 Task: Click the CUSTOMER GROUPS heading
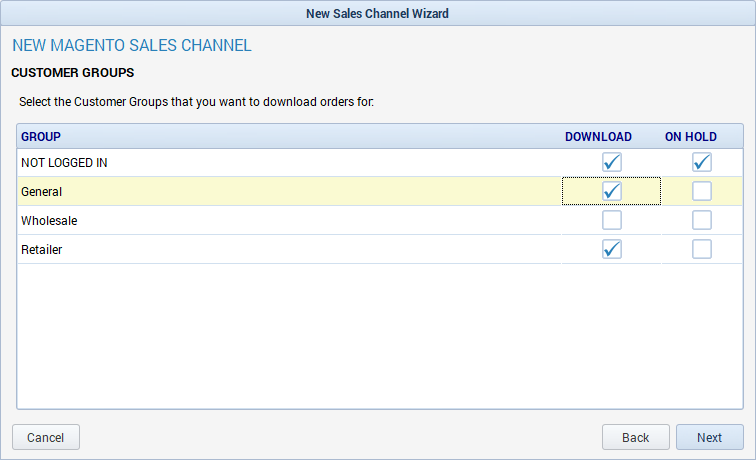[x=73, y=72]
